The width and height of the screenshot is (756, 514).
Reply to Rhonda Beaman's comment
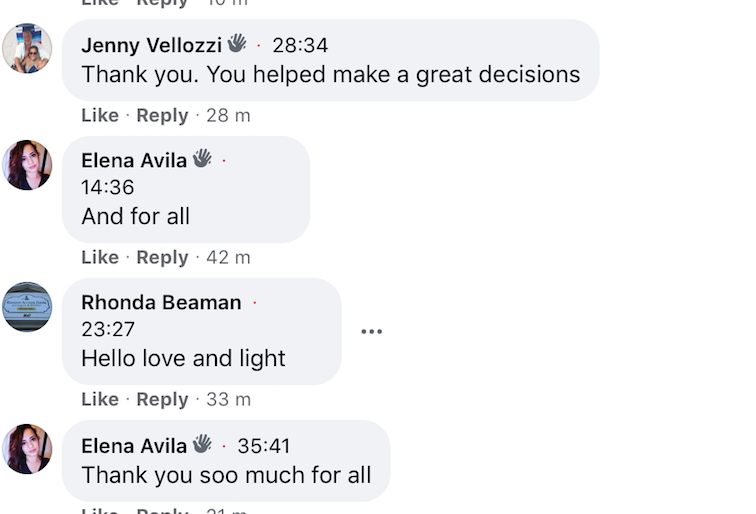click(x=162, y=399)
